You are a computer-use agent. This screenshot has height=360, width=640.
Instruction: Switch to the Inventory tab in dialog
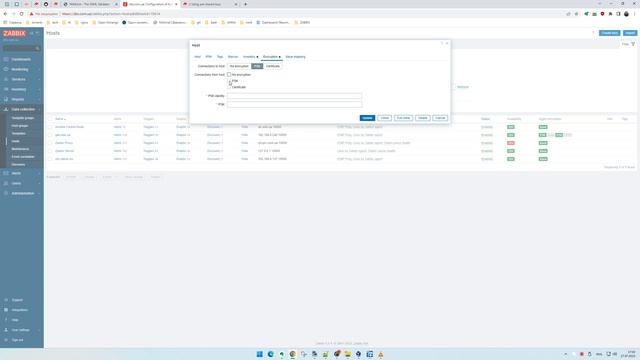coord(250,57)
